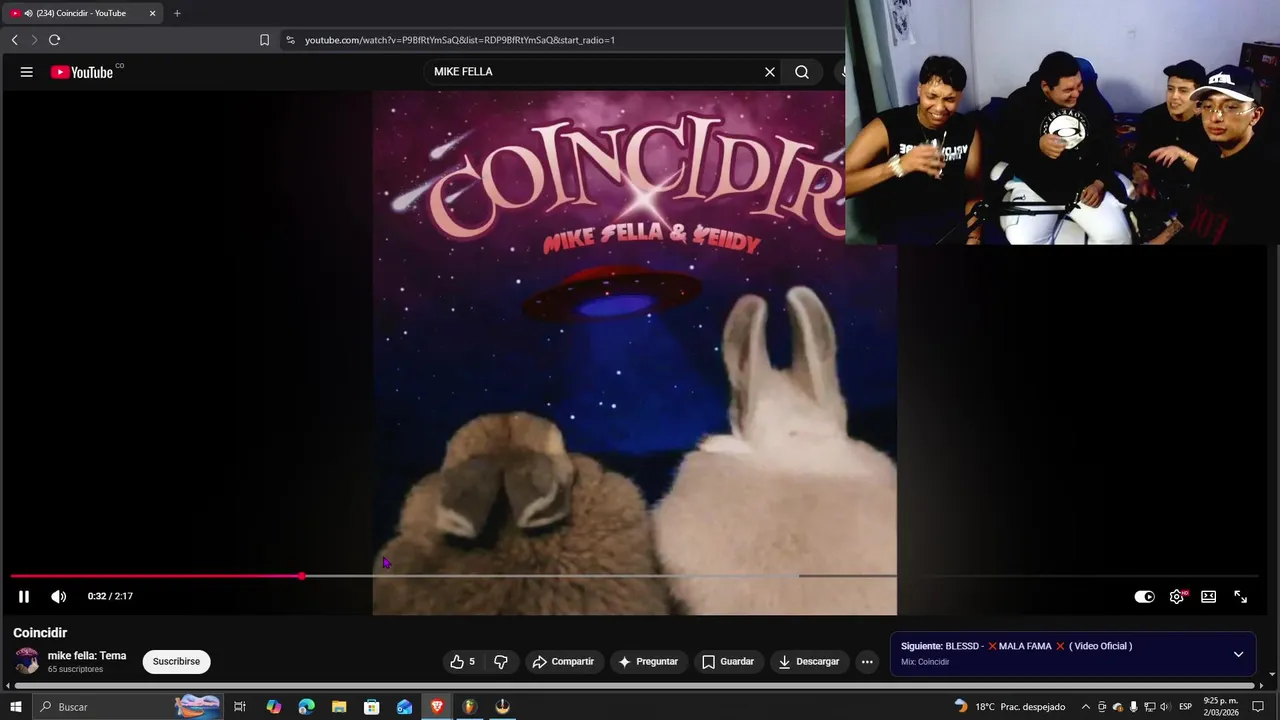This screenshot has height=720, width=1280.
Task: Open the player settings gear
Action: [1177, 597]
